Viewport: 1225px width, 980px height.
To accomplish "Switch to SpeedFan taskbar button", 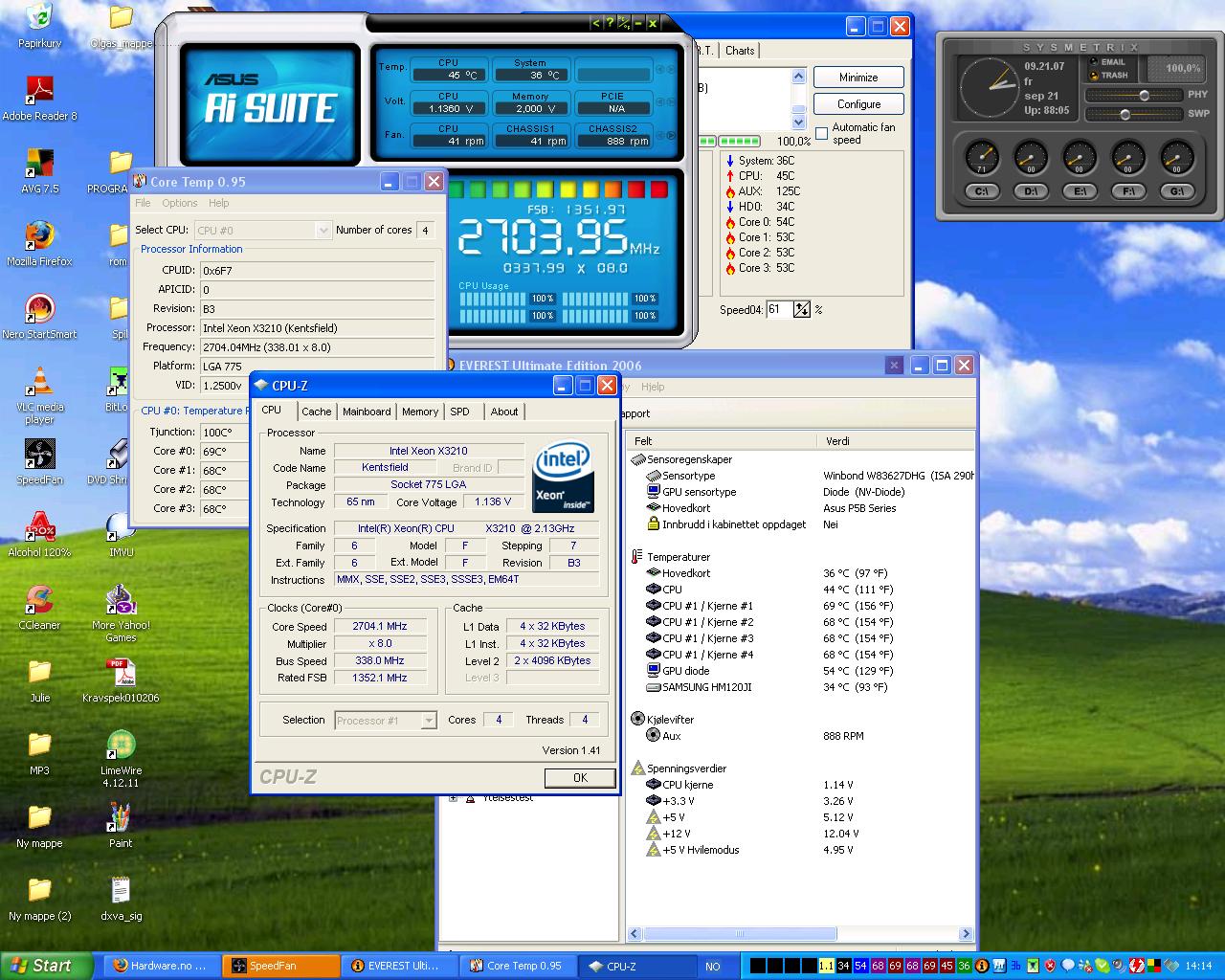I will pos(279,966).
